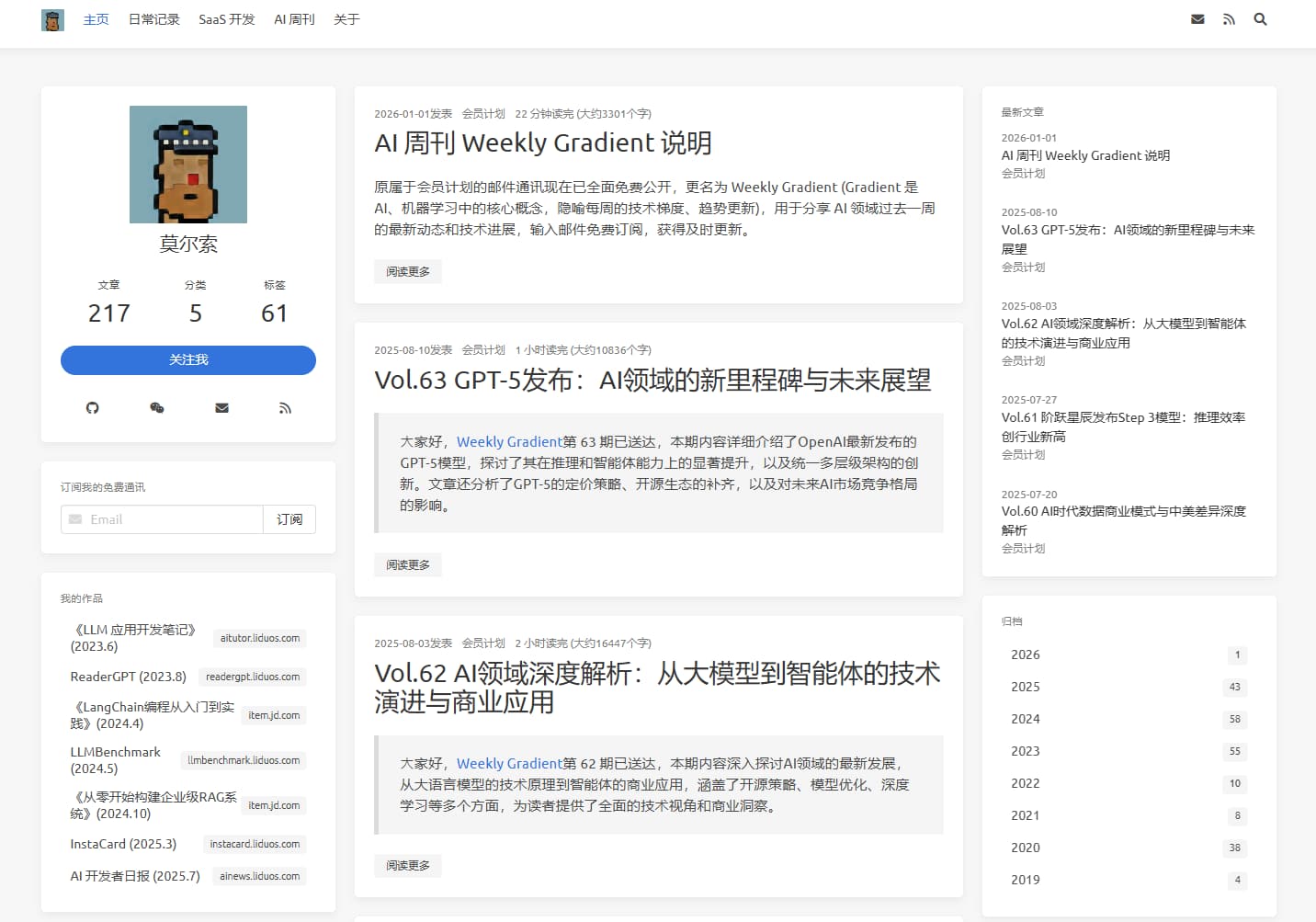Screen dimensions: 1316x922
Task: Switch to the AI 周刊 menu item
Action: tap(292, 19)
